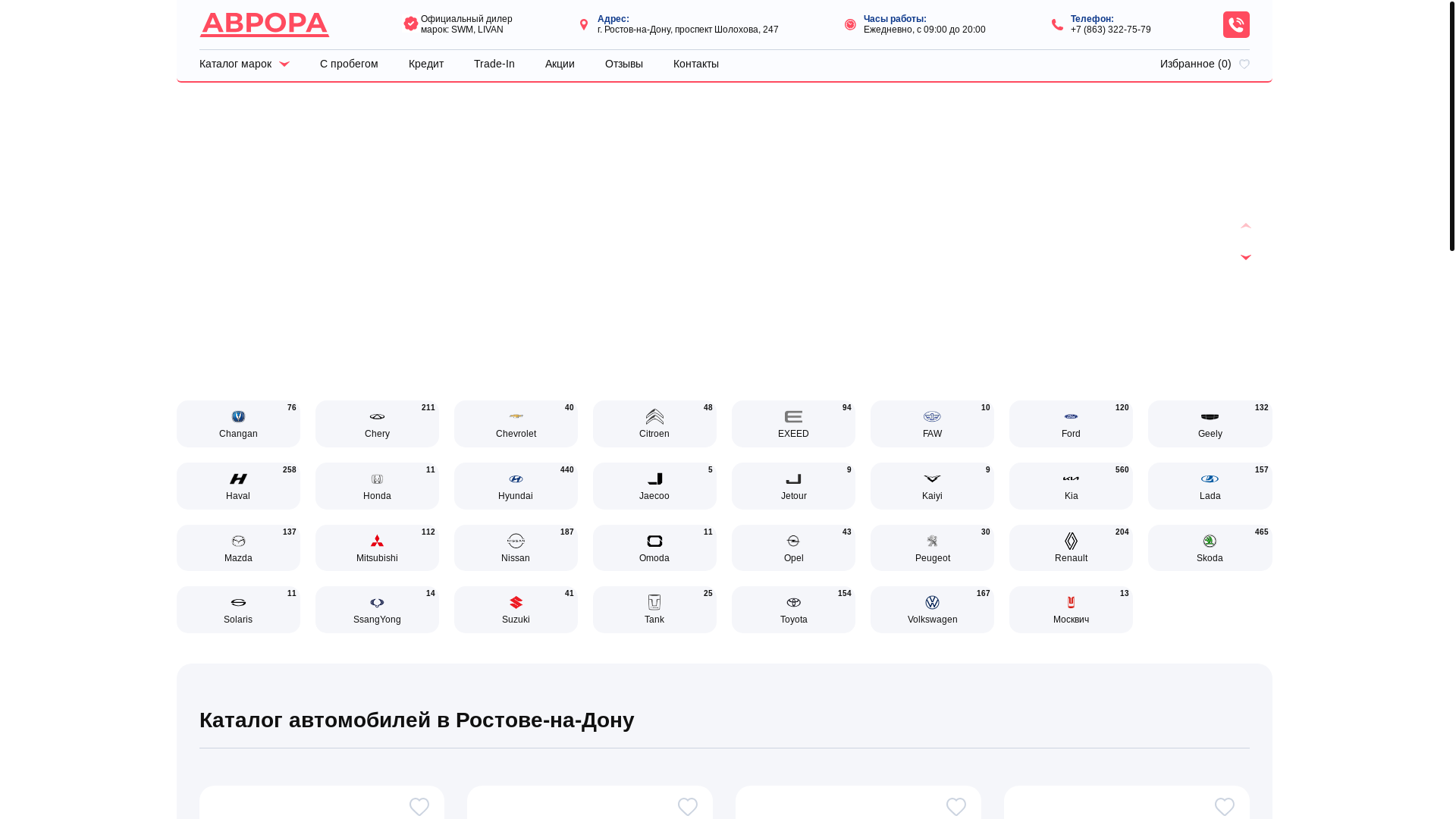Click the clock working hours icon
Image resolution: width=1456 pixels, height=819 pixels.
pos(850,24)
